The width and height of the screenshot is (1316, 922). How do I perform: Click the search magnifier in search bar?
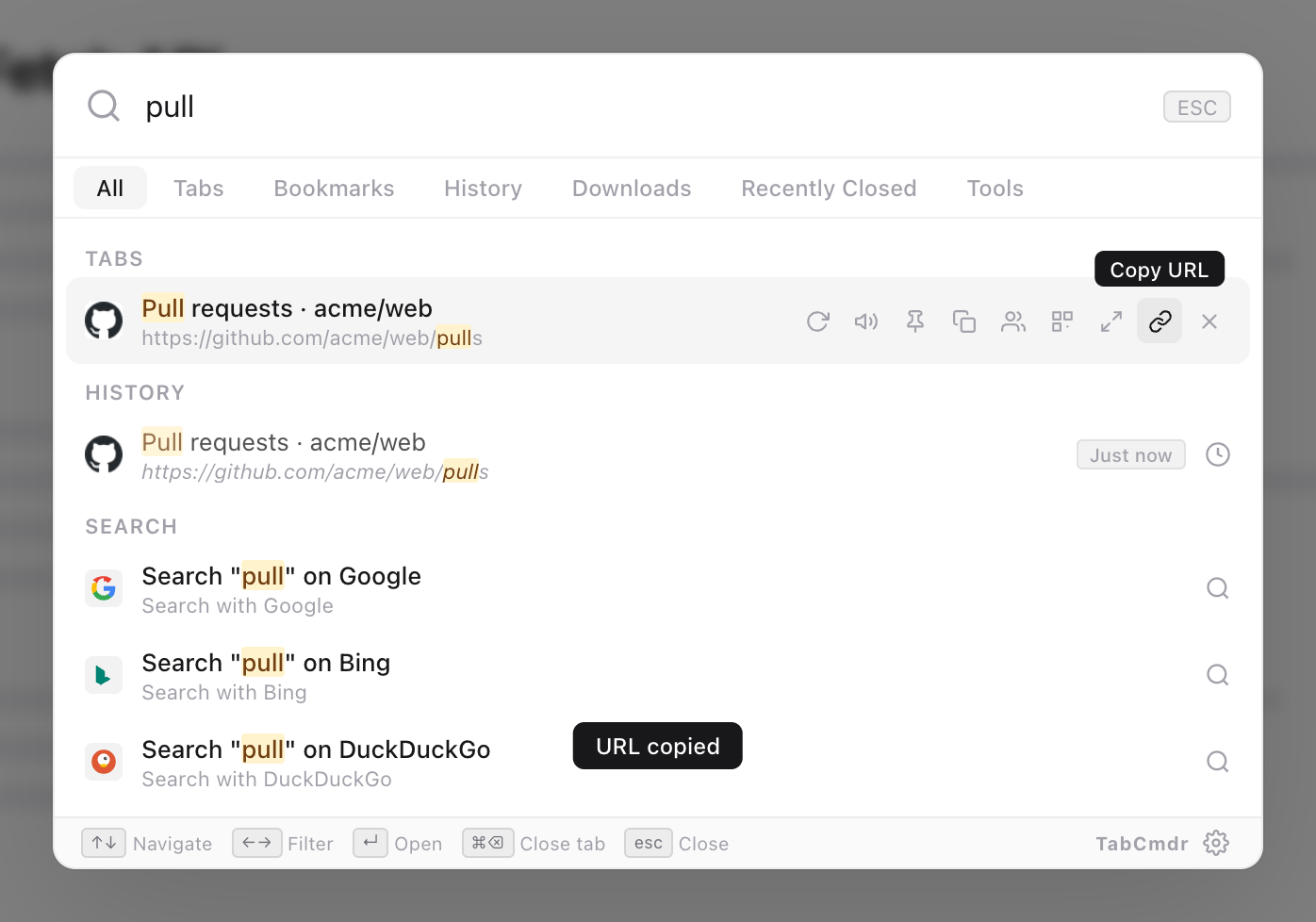104,107
